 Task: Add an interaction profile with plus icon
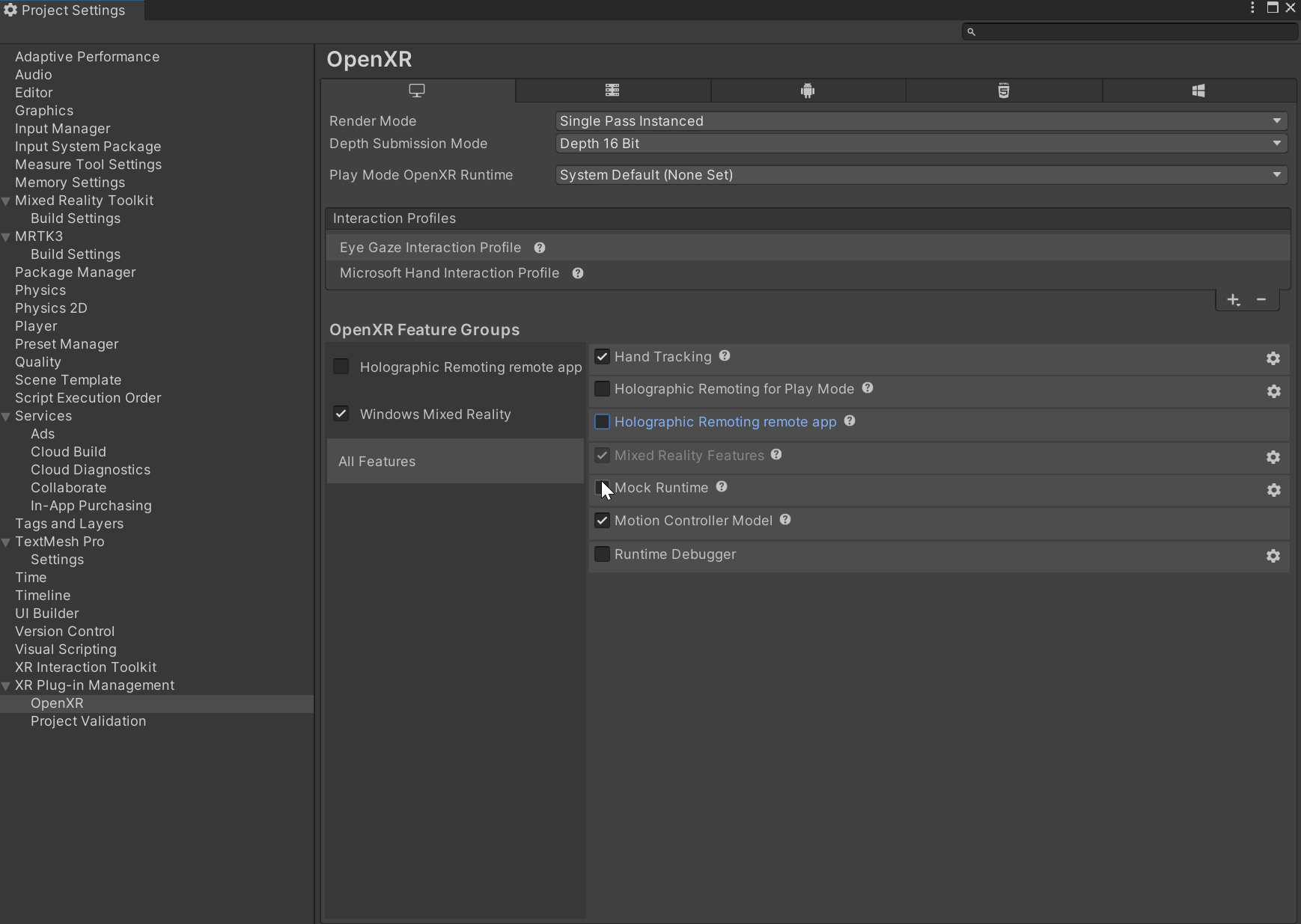click(1232, 299)
